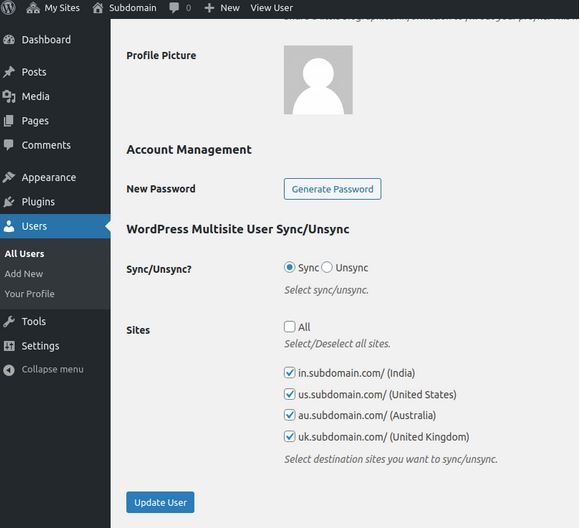Screen dimensions: 580x528
Task: Open Comments menu label in sidebar
Action: (x=46, y=145)
